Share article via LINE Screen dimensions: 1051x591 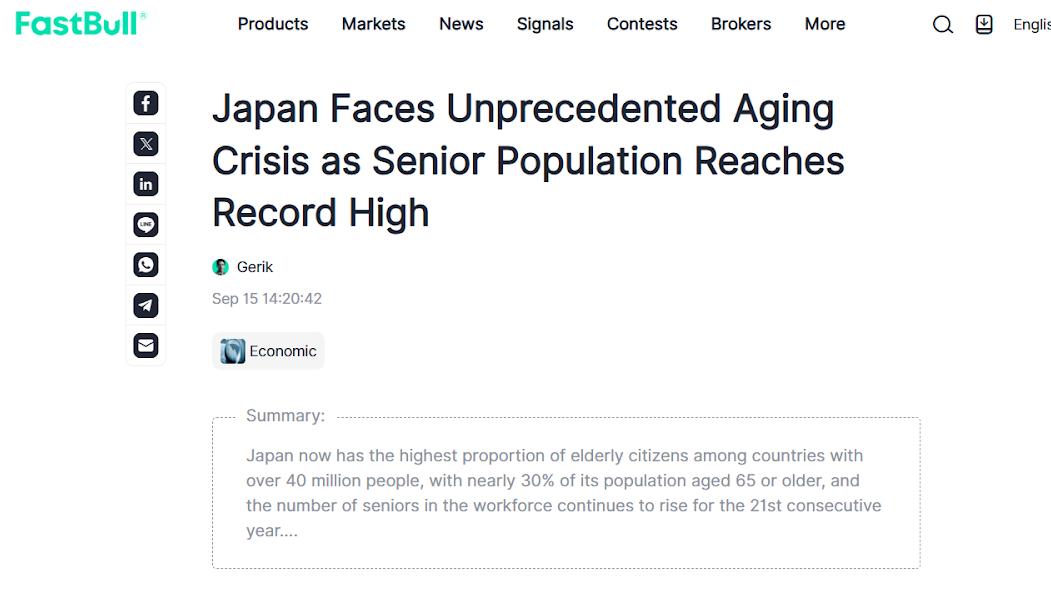[x=146, y=225]
